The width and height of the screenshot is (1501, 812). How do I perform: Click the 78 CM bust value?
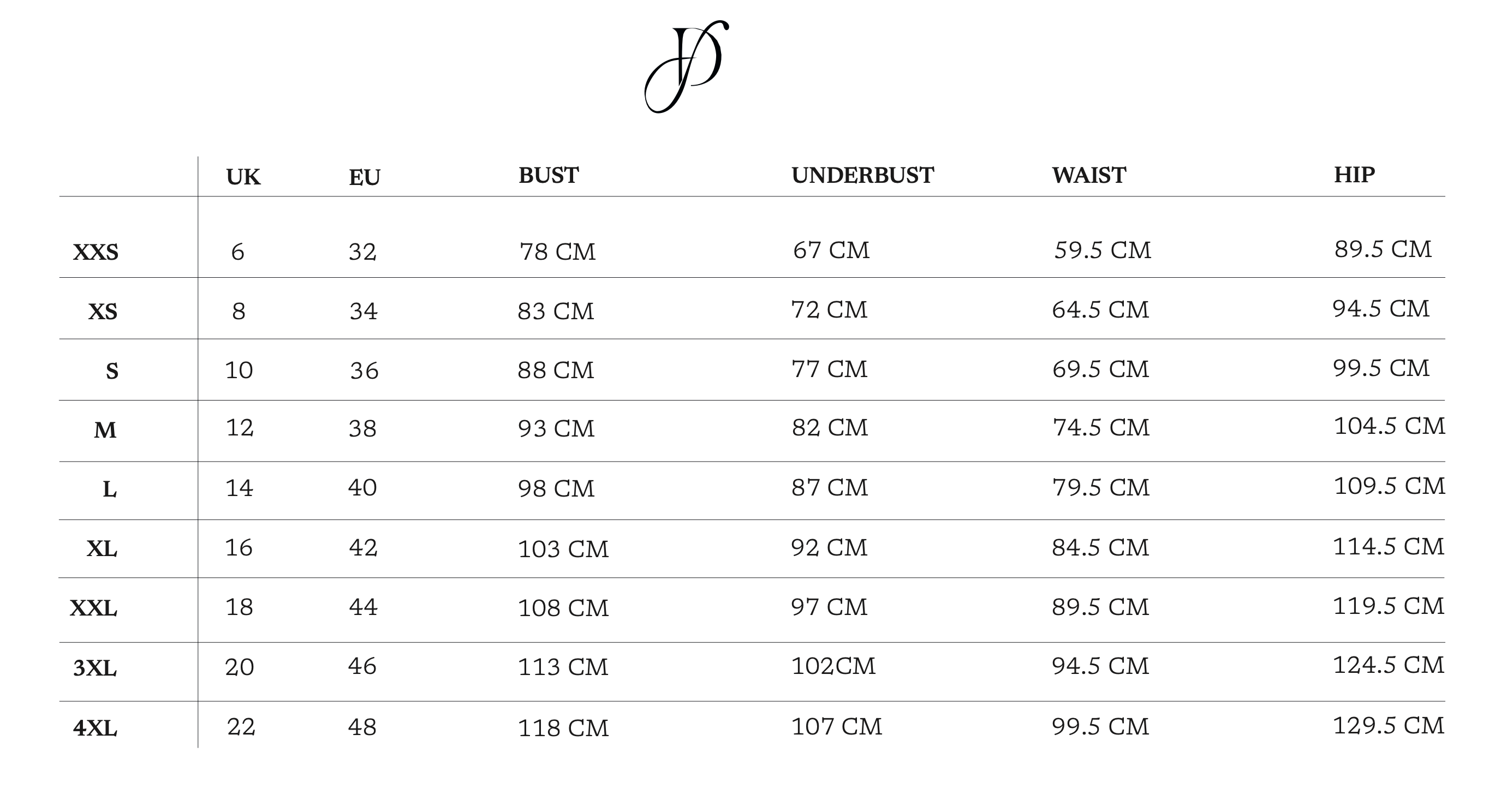coord(557,252)
